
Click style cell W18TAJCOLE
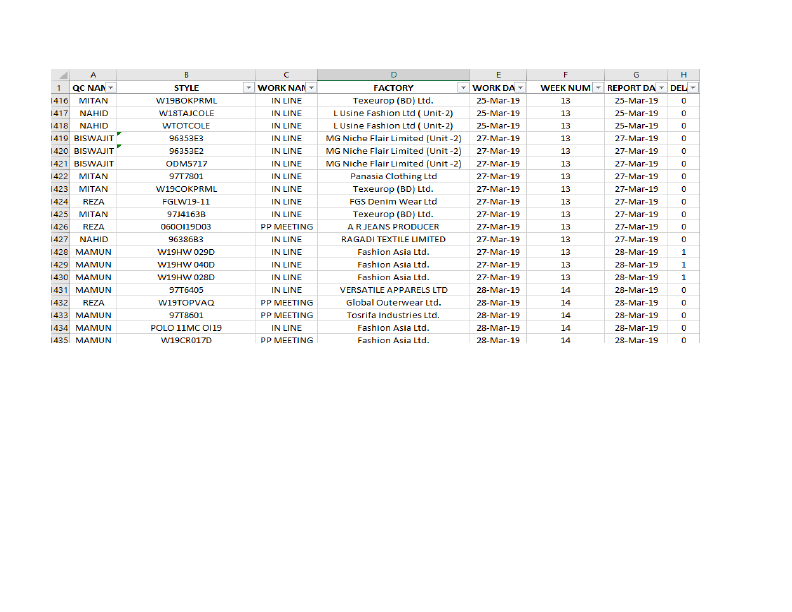click(x=186, y=113)
